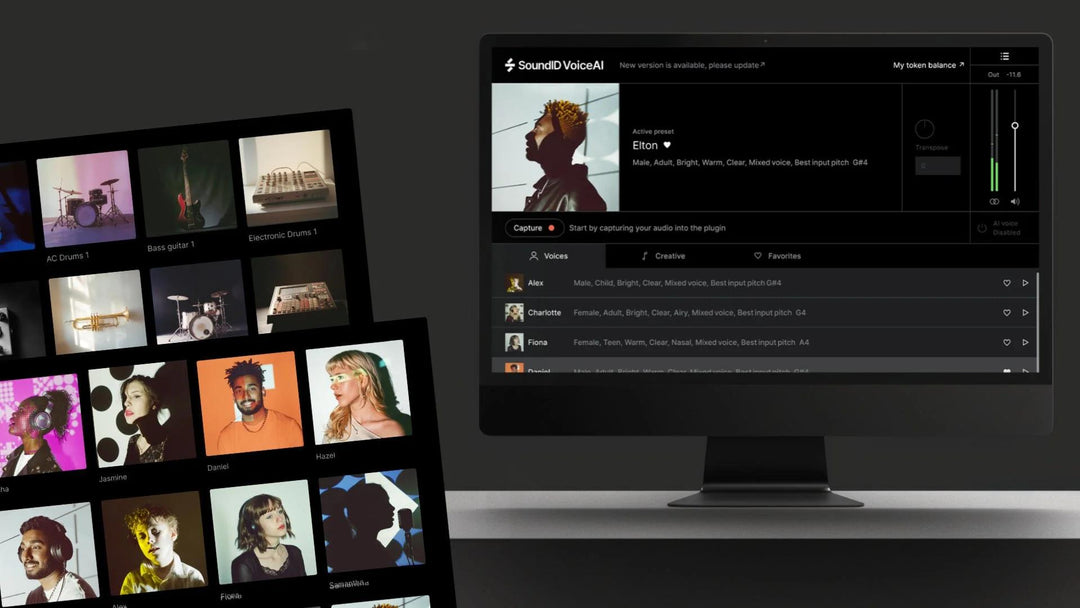Screen dimensions: 1080x608
Task: Select the trumpet instrument preset card
Action: point(98,312)
